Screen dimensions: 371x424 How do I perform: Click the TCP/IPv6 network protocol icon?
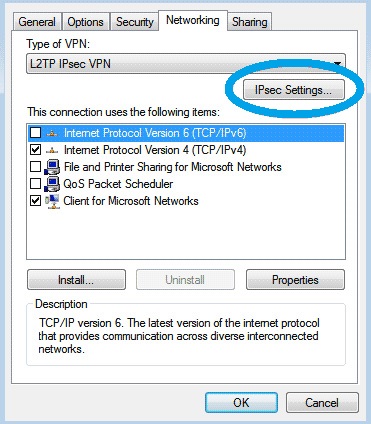click(52, 133)
